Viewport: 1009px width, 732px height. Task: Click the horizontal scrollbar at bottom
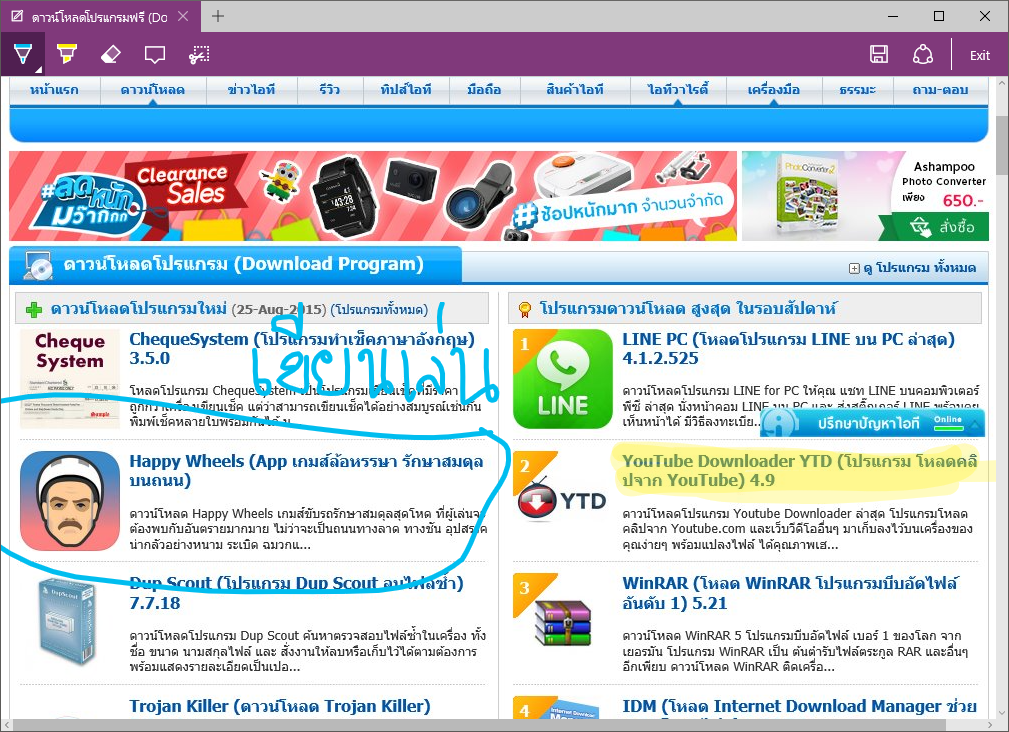[479, 726]
